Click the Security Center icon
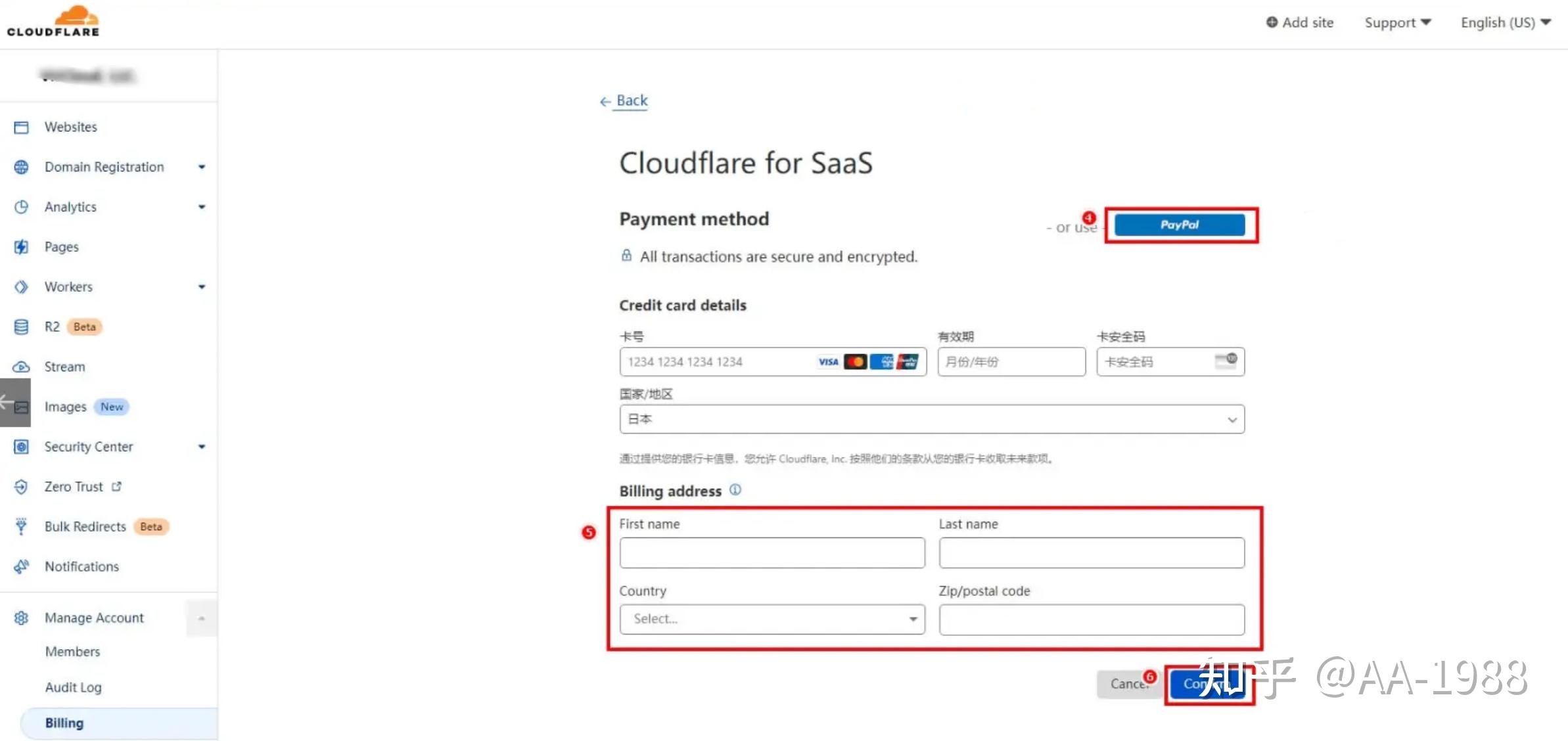The image size is (1568, 741). pyautogui.click(x=22, y=446)
